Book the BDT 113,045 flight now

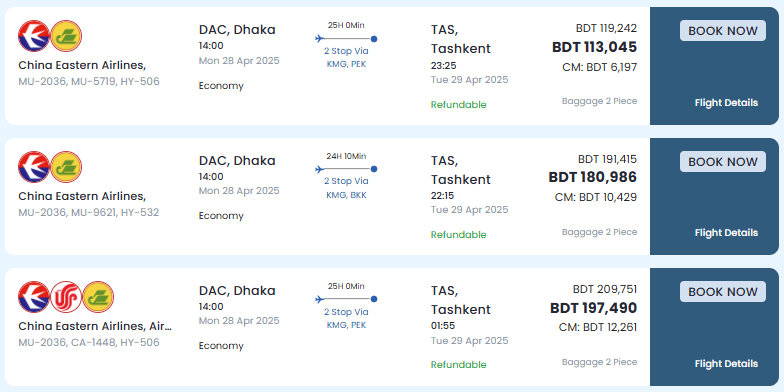722,30
